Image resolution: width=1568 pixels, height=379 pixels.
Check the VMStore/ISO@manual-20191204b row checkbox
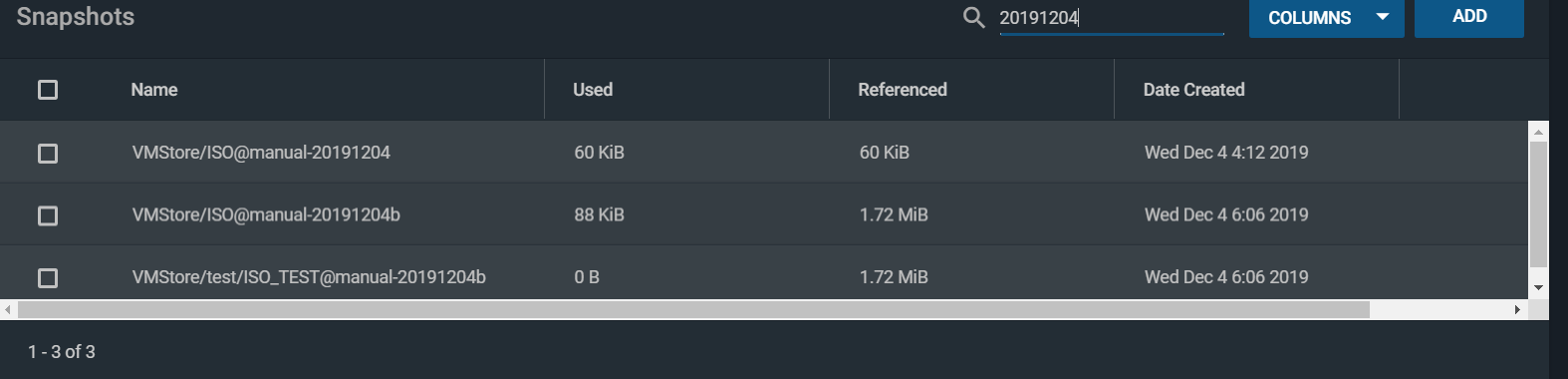point(48,215)
